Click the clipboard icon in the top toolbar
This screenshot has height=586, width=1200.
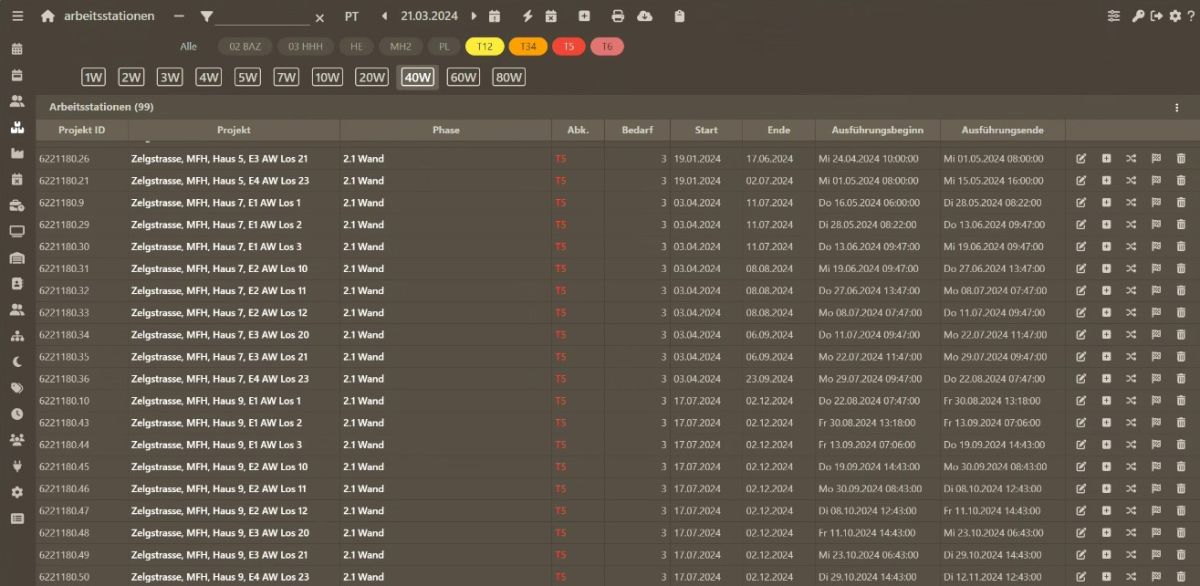tap(680, 16)
